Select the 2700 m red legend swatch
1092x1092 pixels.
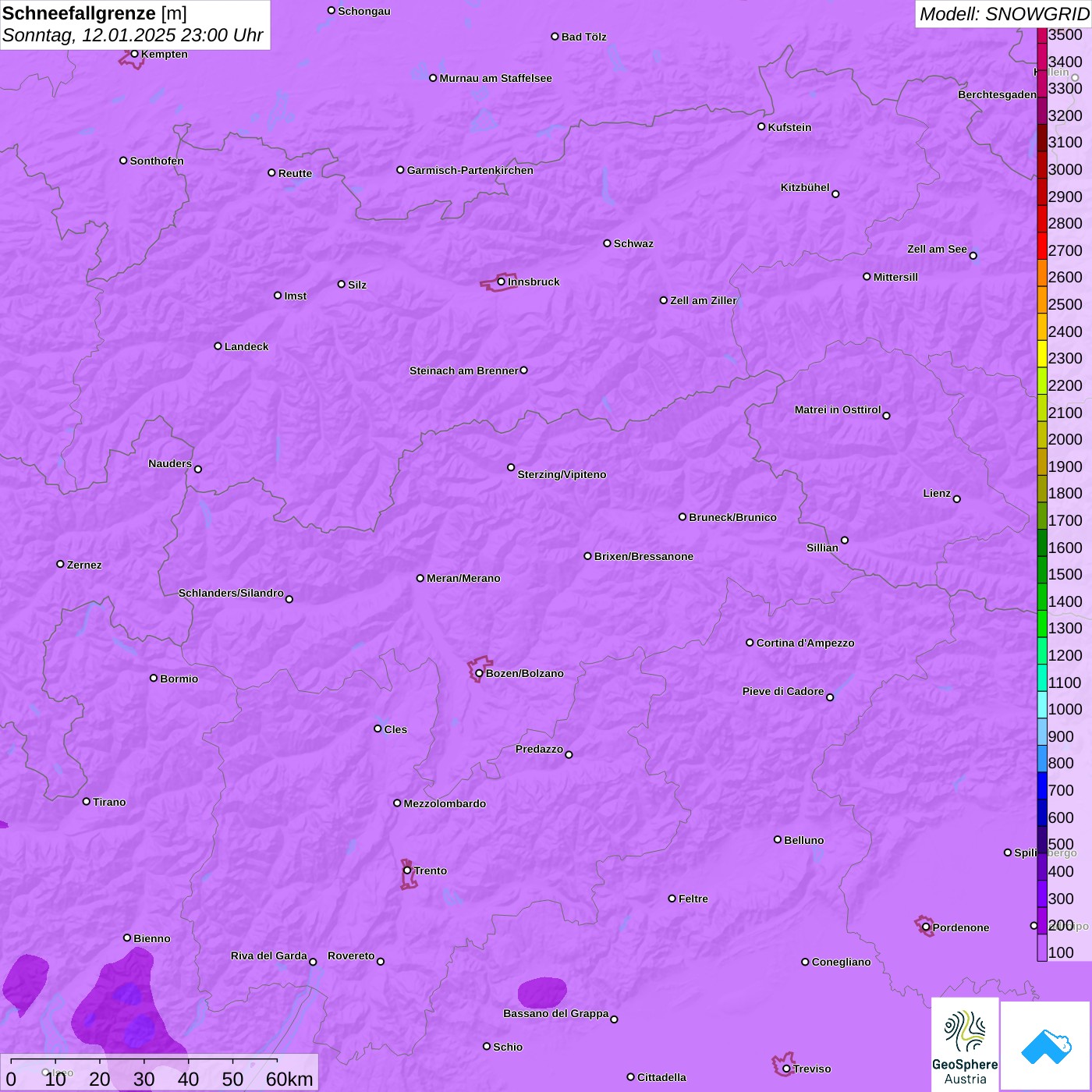[x=1042, y=246]
